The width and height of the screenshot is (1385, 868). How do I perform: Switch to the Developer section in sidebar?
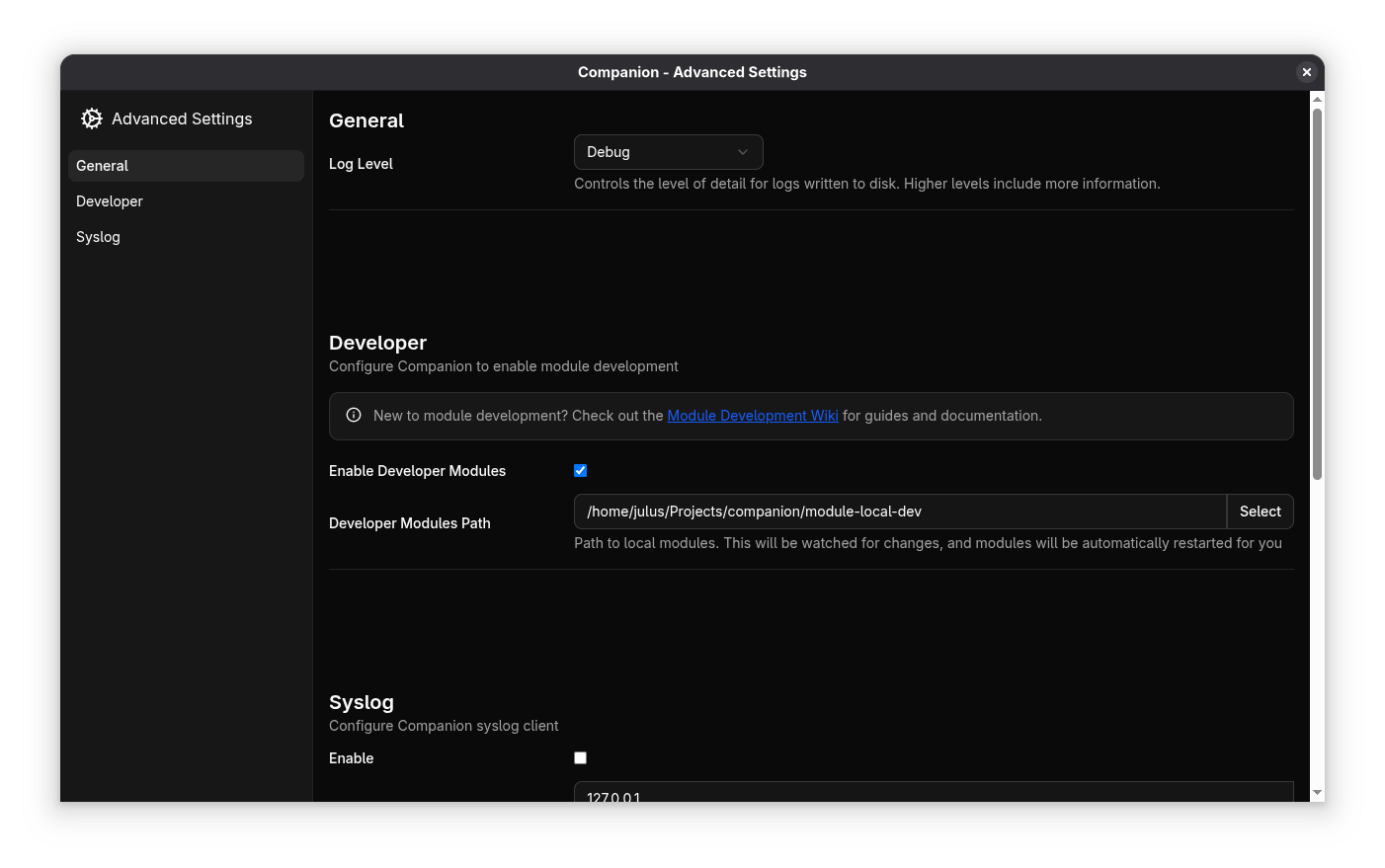(109, 200)
